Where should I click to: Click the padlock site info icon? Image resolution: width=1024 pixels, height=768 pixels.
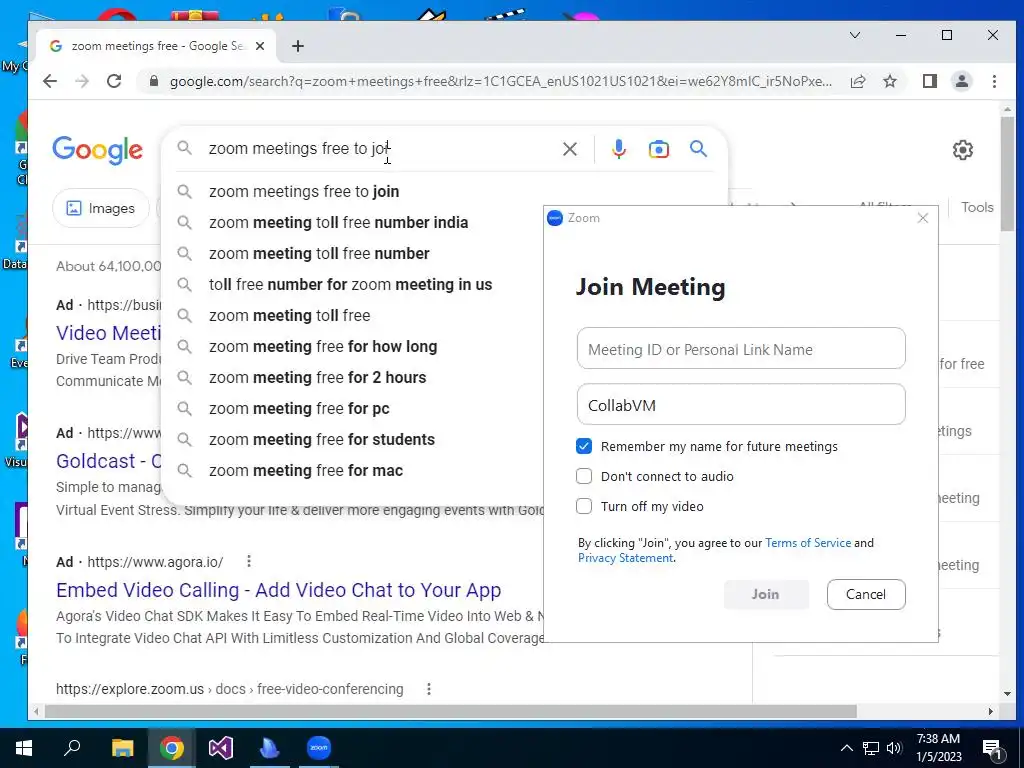pyautogui.click(x=153, y=81)
